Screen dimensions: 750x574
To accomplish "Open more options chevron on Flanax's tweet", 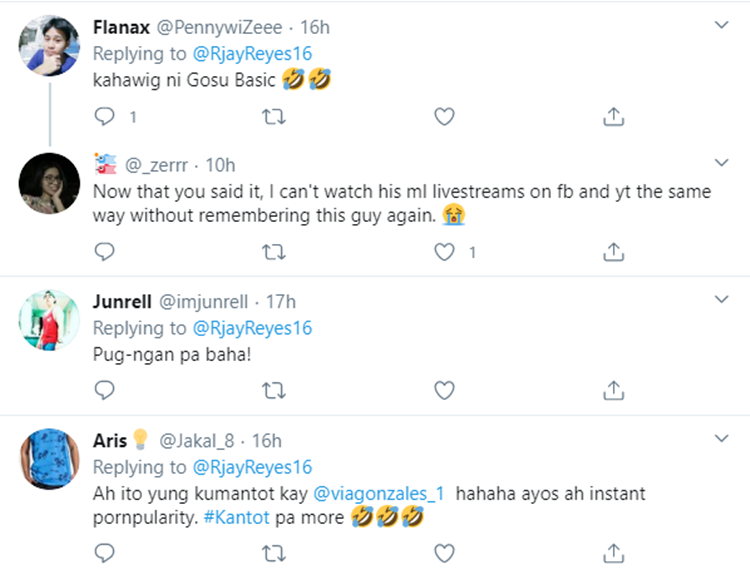I will pos(721,23).
